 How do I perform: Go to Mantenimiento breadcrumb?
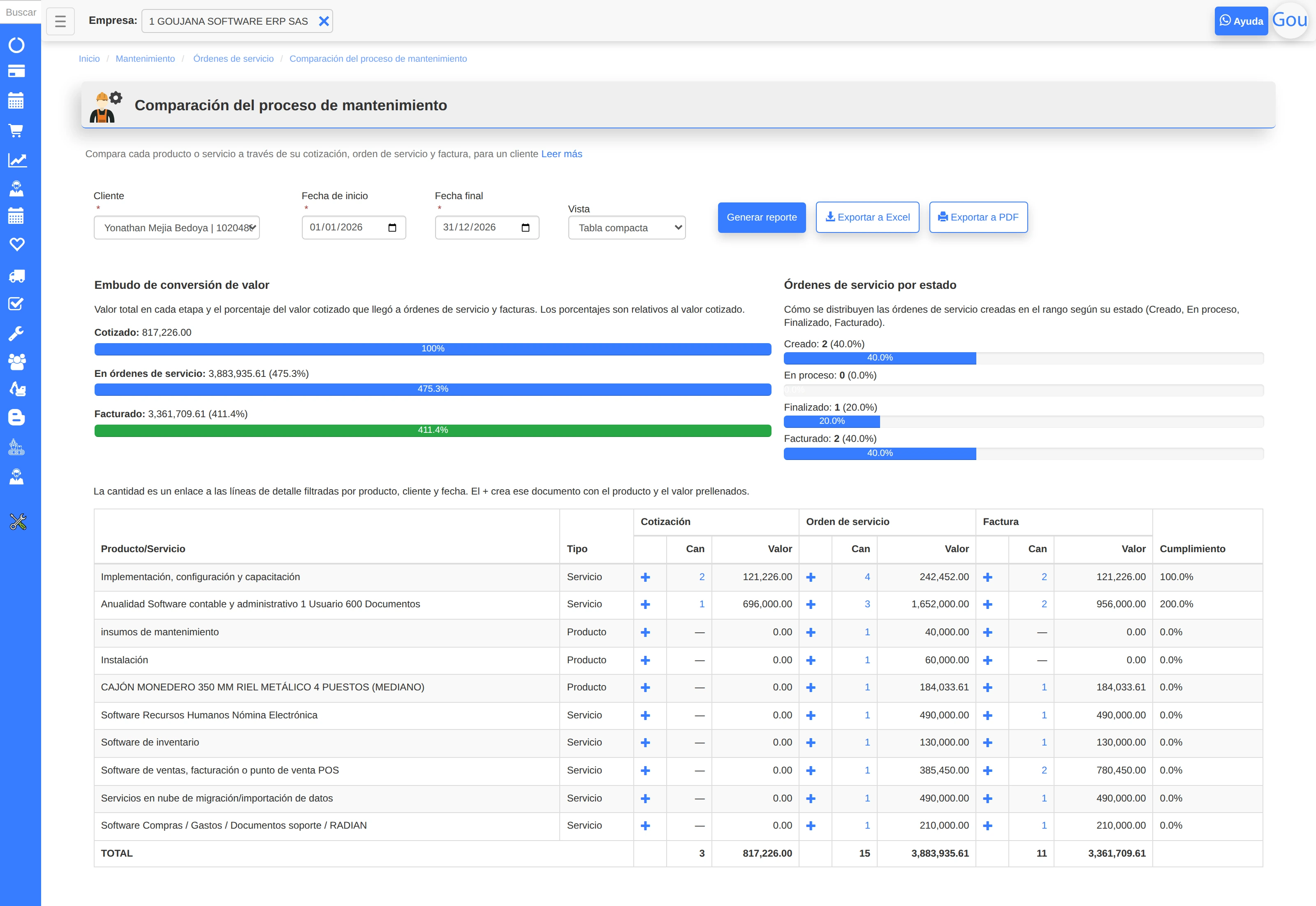pos(145,58)
